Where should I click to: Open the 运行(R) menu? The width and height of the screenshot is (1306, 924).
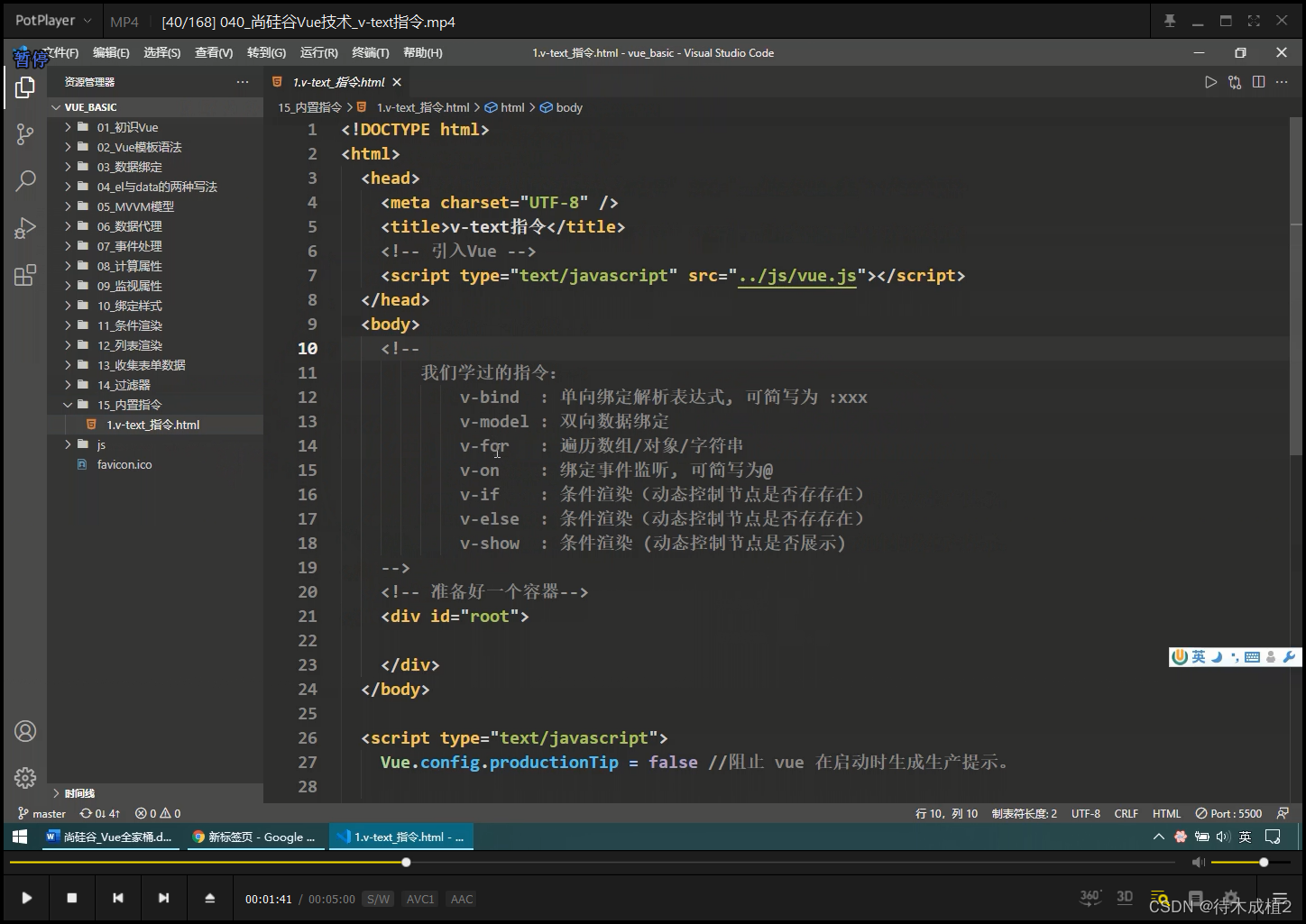[319, 53]
